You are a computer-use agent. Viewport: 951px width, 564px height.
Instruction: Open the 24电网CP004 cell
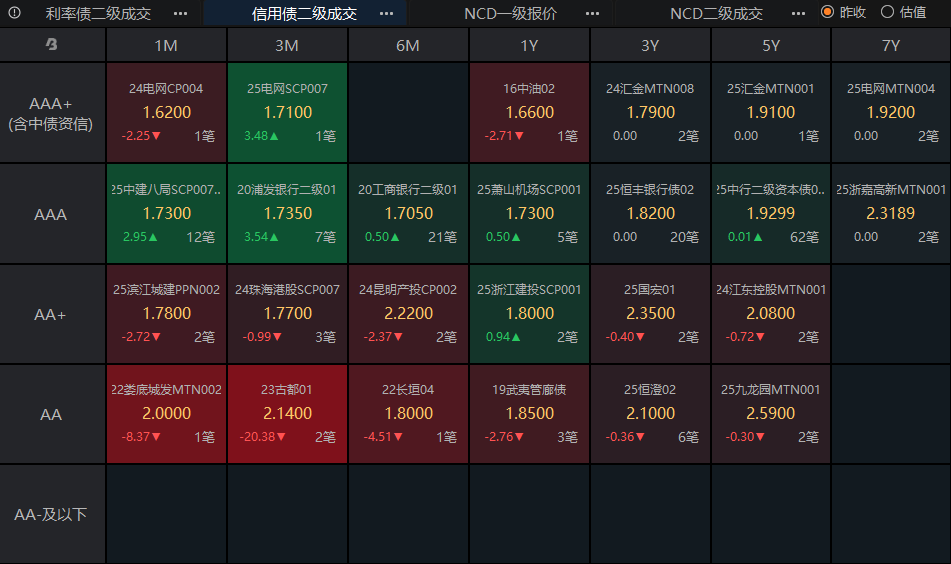(x=166, y=113)
